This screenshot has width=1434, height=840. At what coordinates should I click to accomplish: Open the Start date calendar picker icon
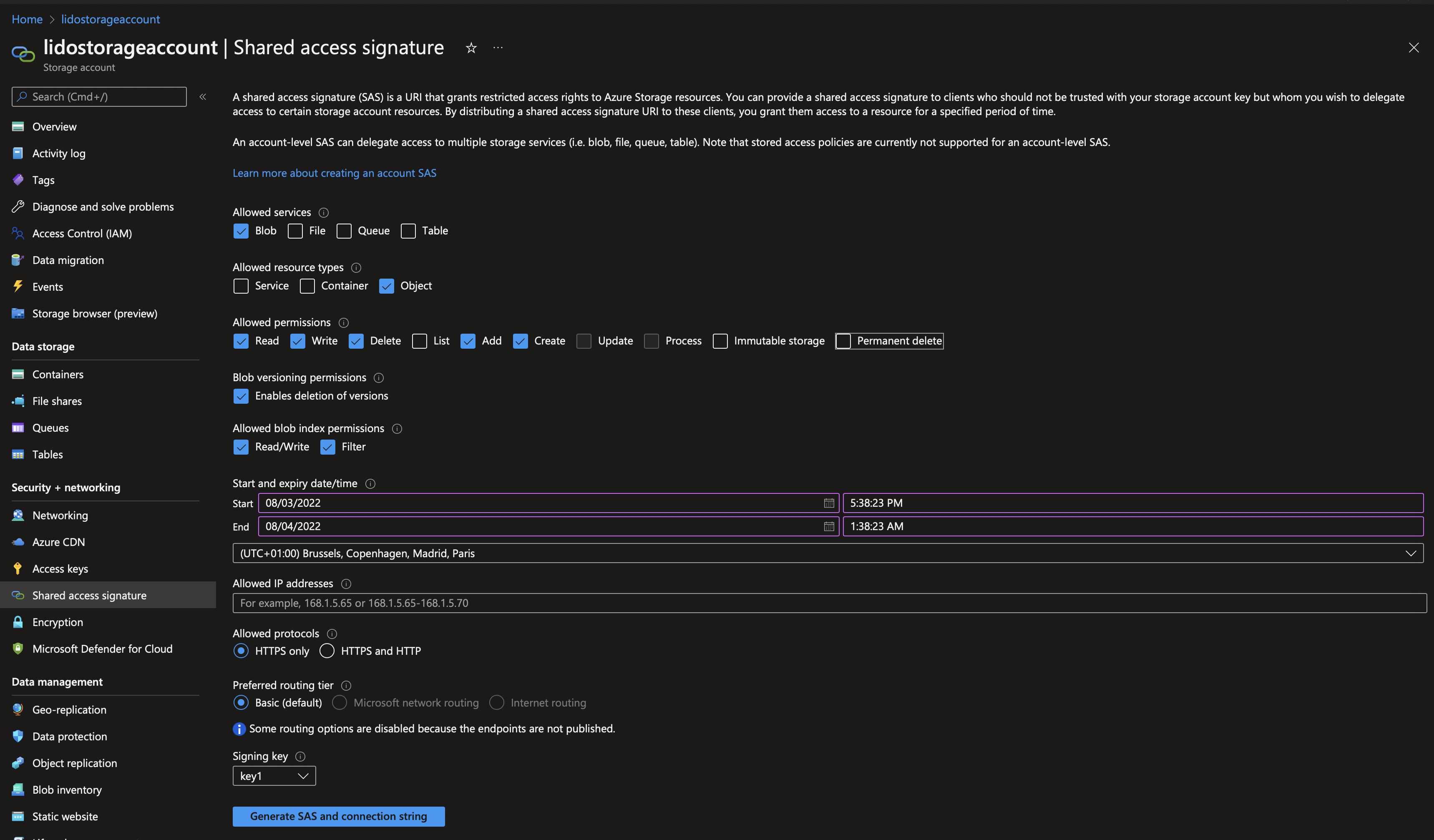pyautogui.click(x=828, y=504)
